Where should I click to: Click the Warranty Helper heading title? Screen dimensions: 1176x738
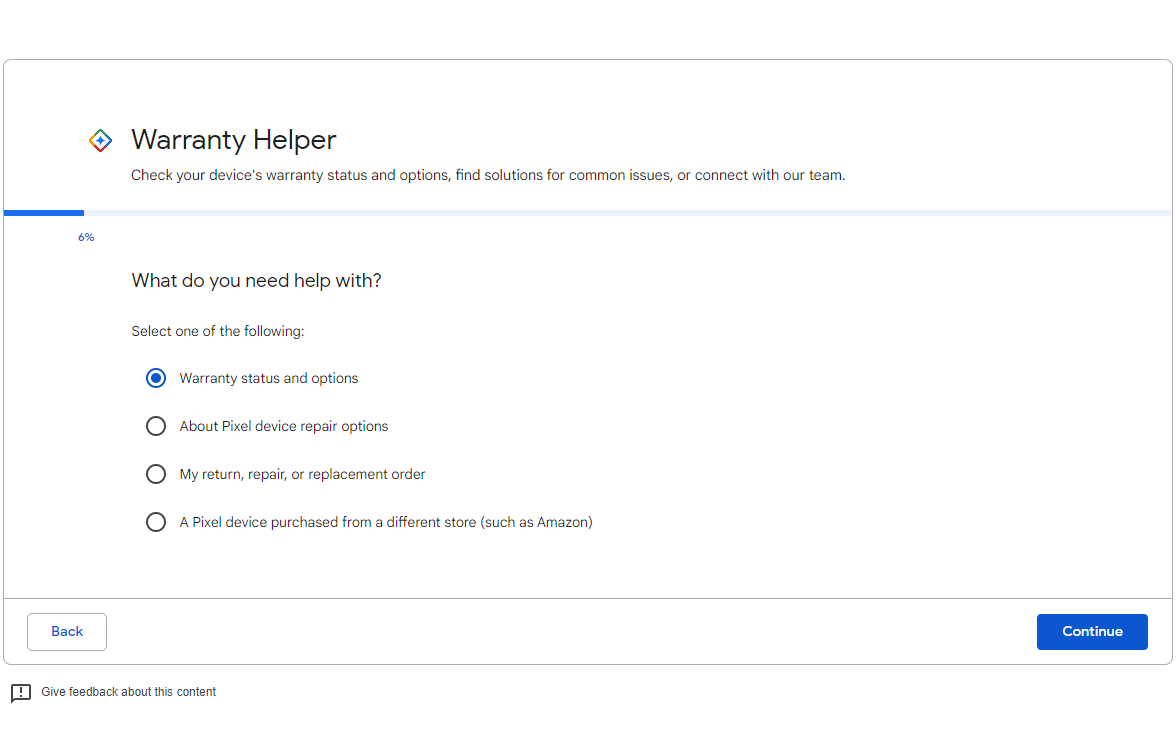click(233, 140)
